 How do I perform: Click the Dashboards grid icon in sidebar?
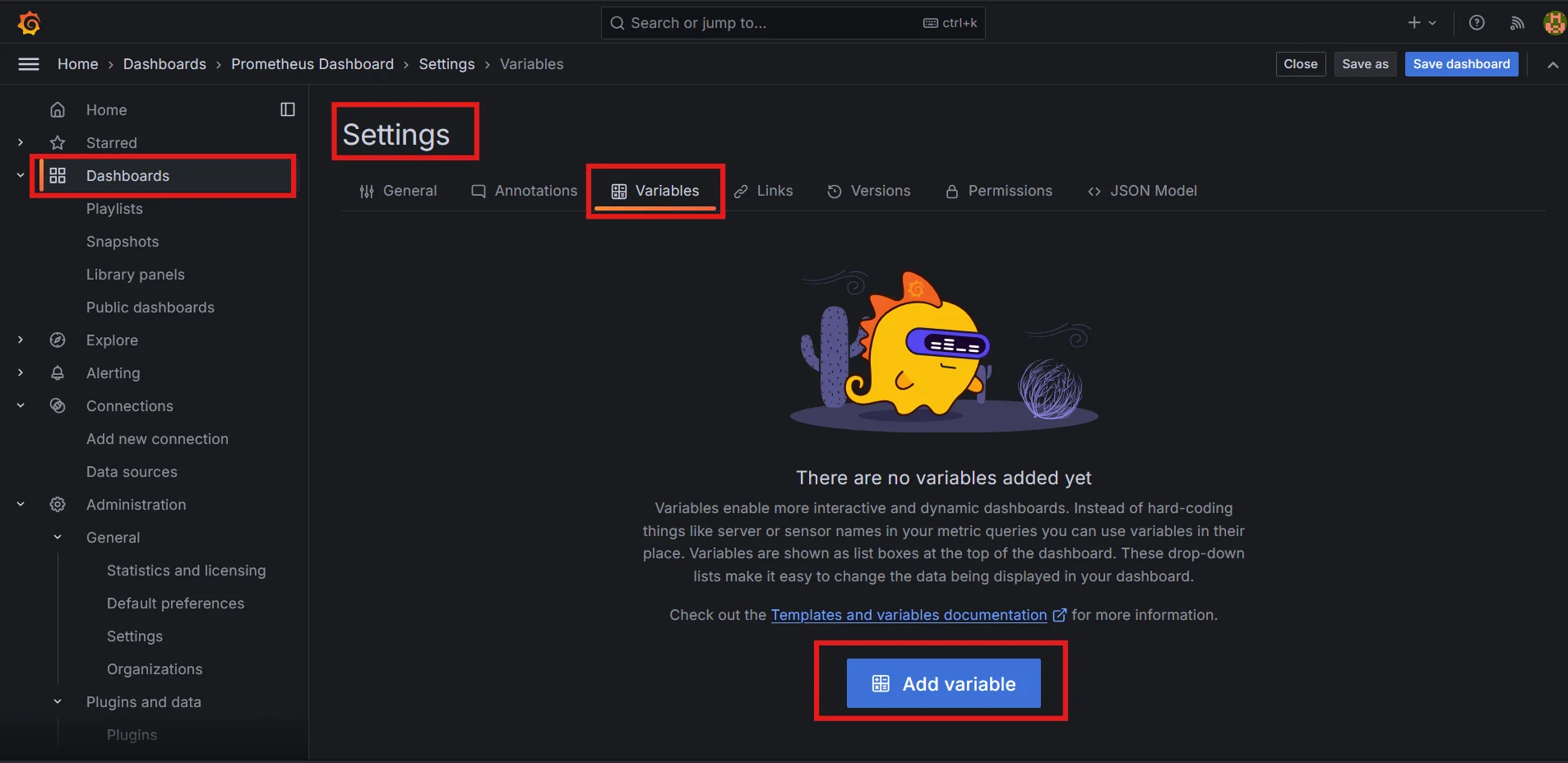click(x=58, y=175)
